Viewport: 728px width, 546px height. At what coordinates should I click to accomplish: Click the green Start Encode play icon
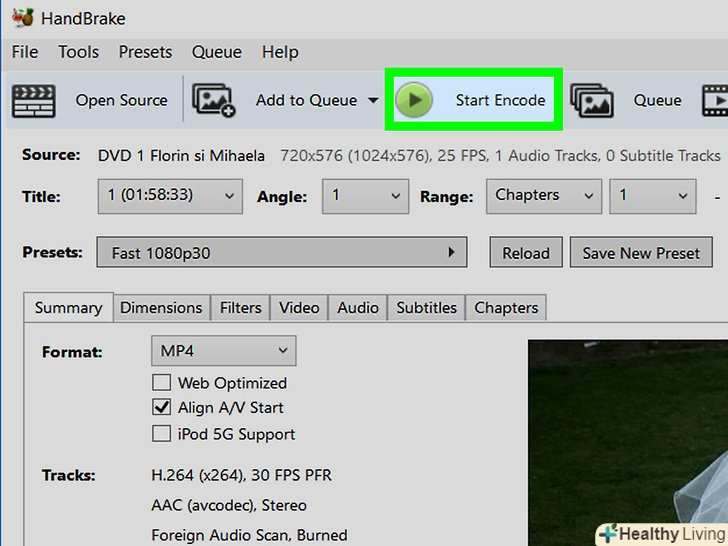pos(414,100)
